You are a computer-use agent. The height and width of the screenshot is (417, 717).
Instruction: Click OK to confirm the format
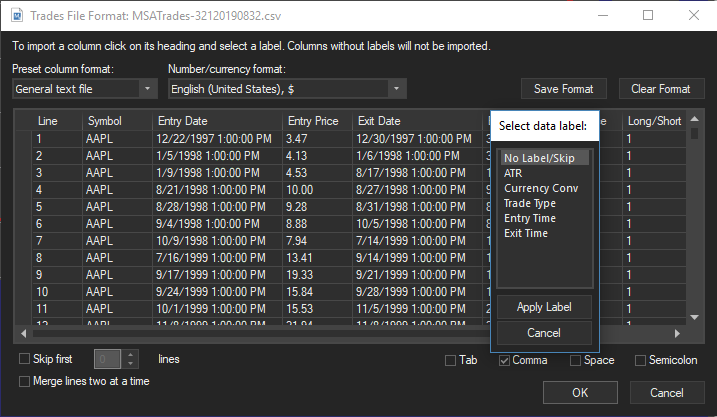pyautogui.click(x=580, y=393)
